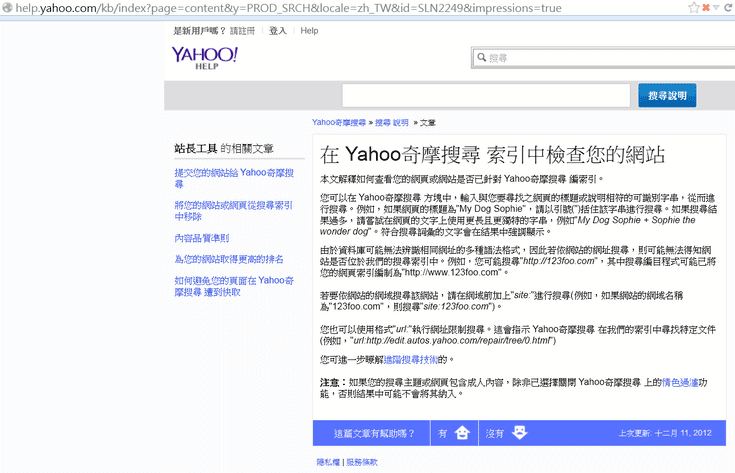Open 情色過濾 link in the note
Image resolution: width=735 pixels, height=473 pixels.
coord(680,383)
